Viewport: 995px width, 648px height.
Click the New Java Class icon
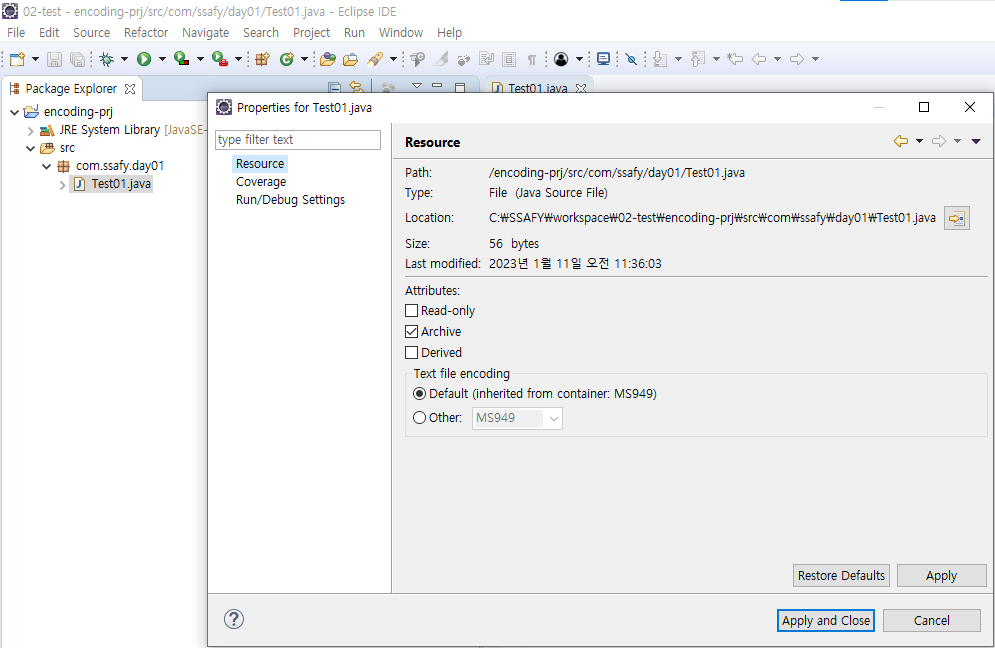(x=287, y=59)
